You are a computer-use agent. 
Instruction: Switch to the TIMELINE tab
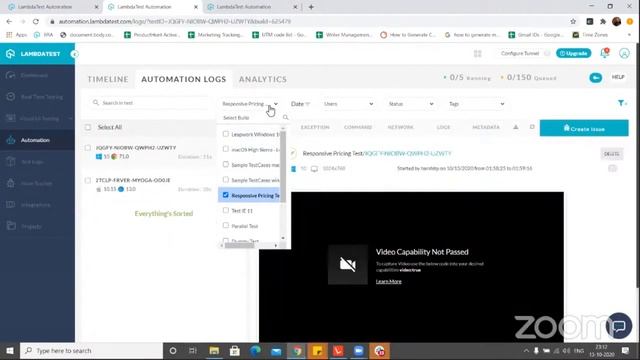108,79
